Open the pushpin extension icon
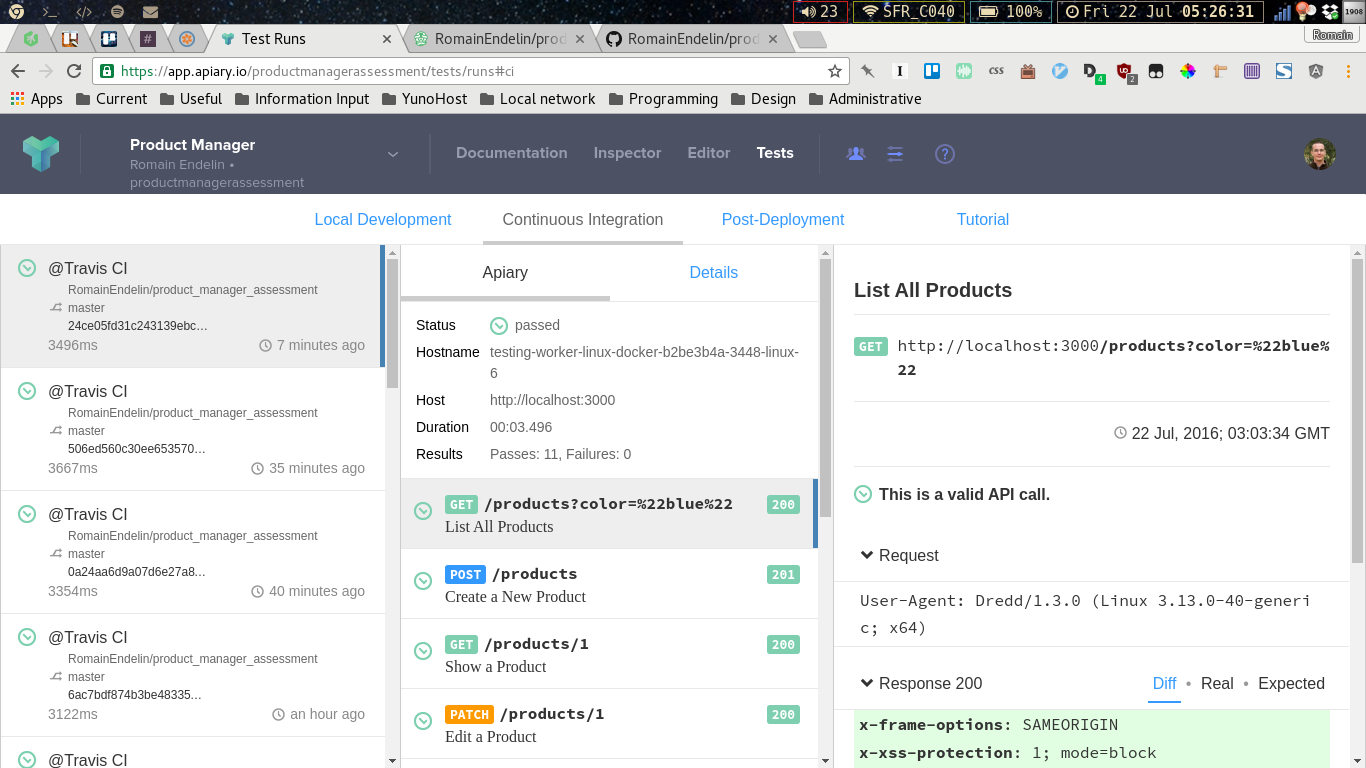Image resolution: width=1366 pixels, height=768 pixels. pos(868,72)
